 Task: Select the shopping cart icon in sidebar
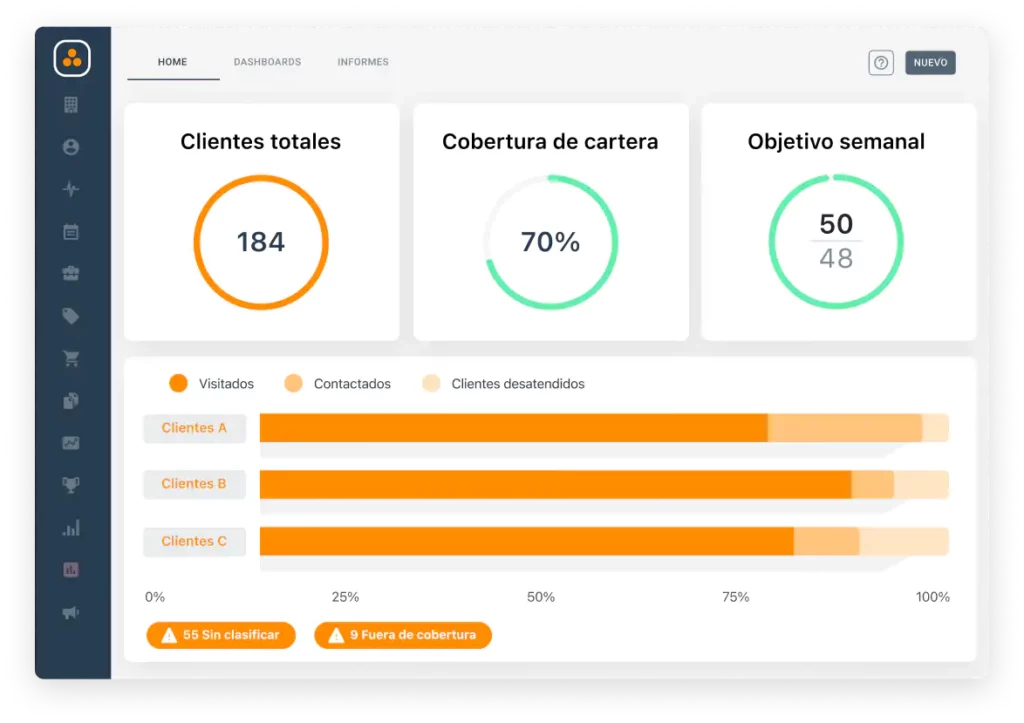[70, 358]
